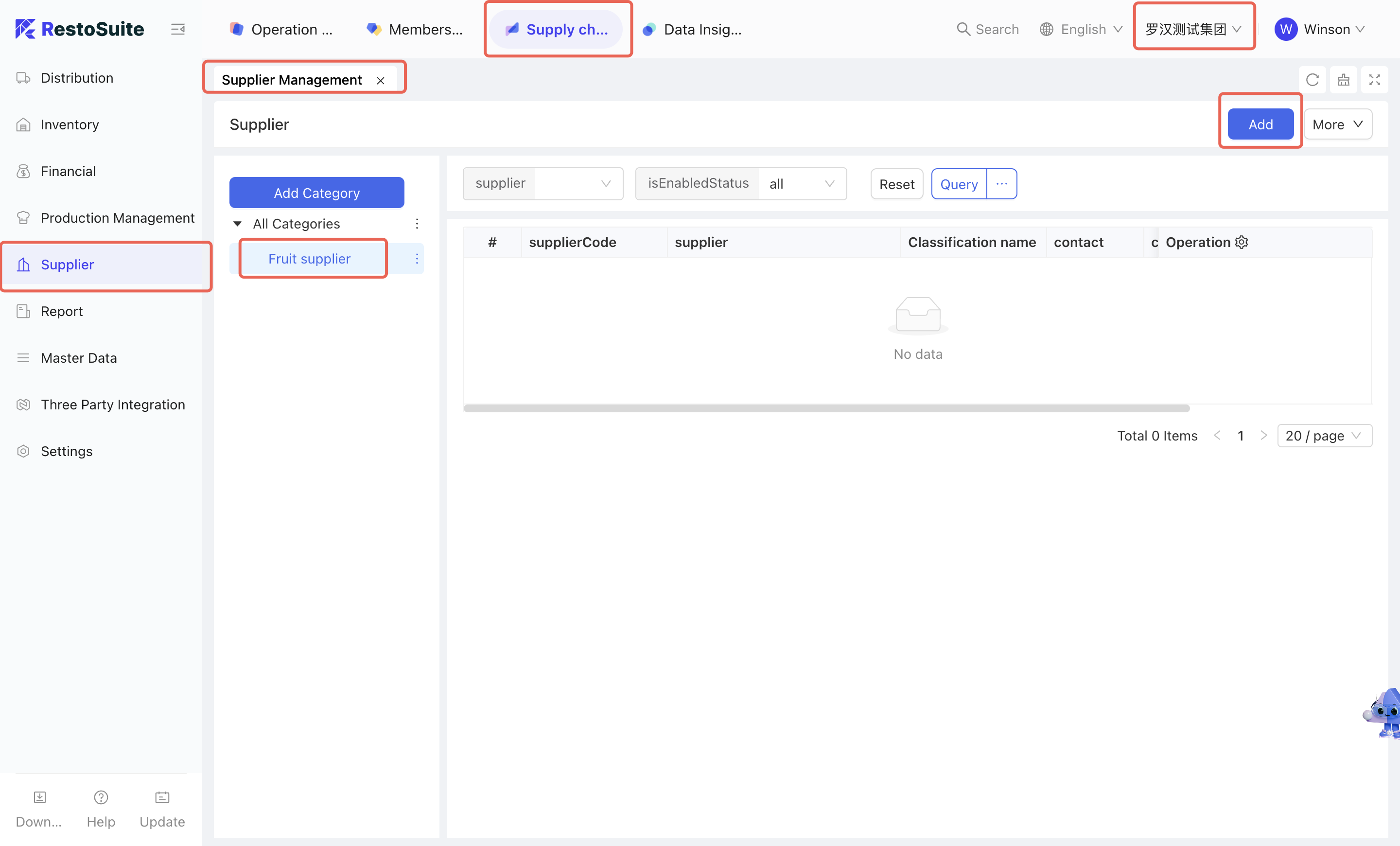
Task: Change the 20 / page size
Action: click(1323, 436)
